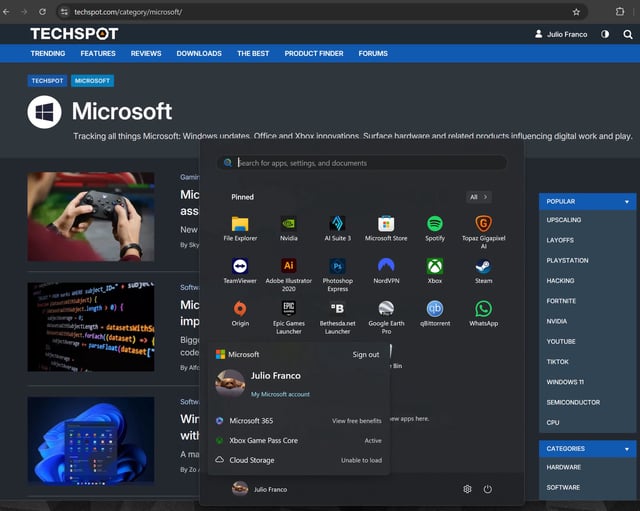Image resolution: width=640 pixels, height=511 pixels.
Task: Open Topaz Gigapixel AI app
Action: pyautogui.click(x=484, y=232)
